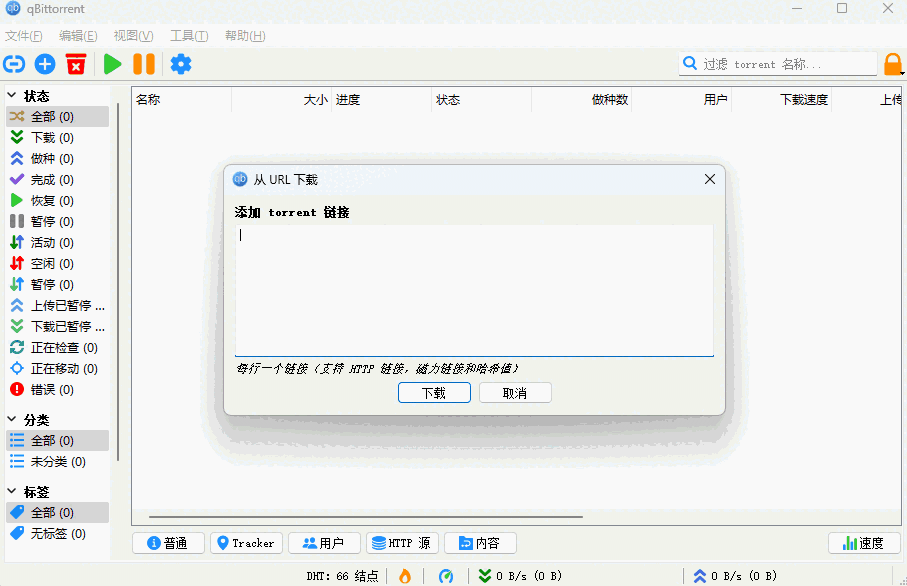Collapse the 分类 sidebar section

click(x=12, y=420)
